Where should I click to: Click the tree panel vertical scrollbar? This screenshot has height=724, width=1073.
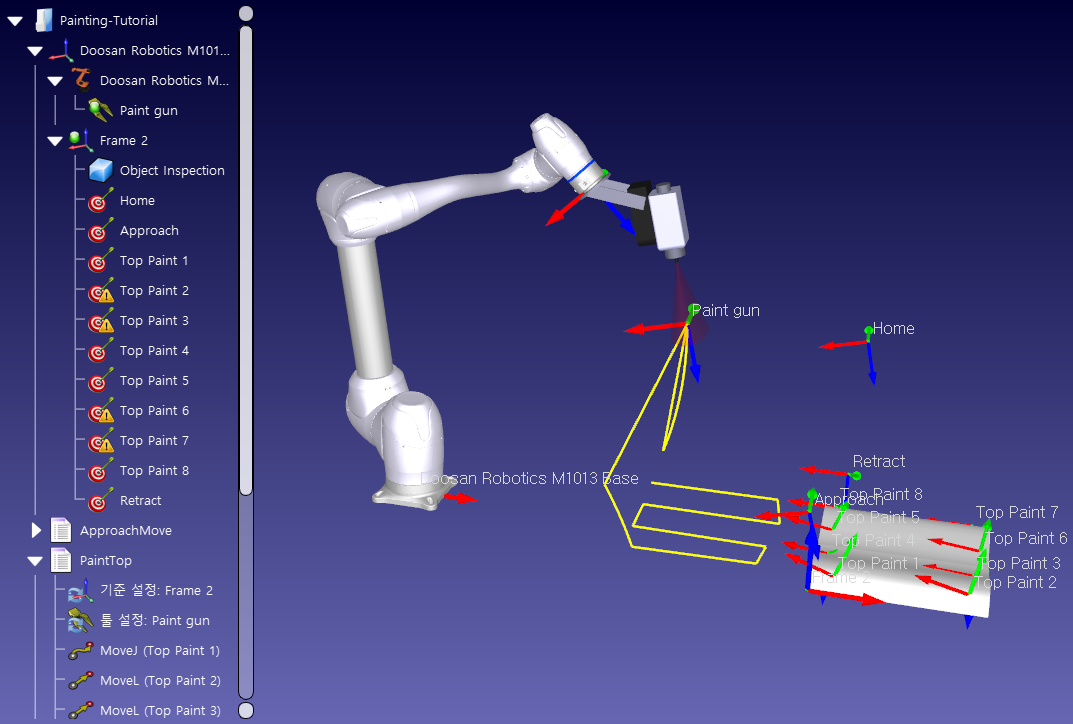click(246, 260)
